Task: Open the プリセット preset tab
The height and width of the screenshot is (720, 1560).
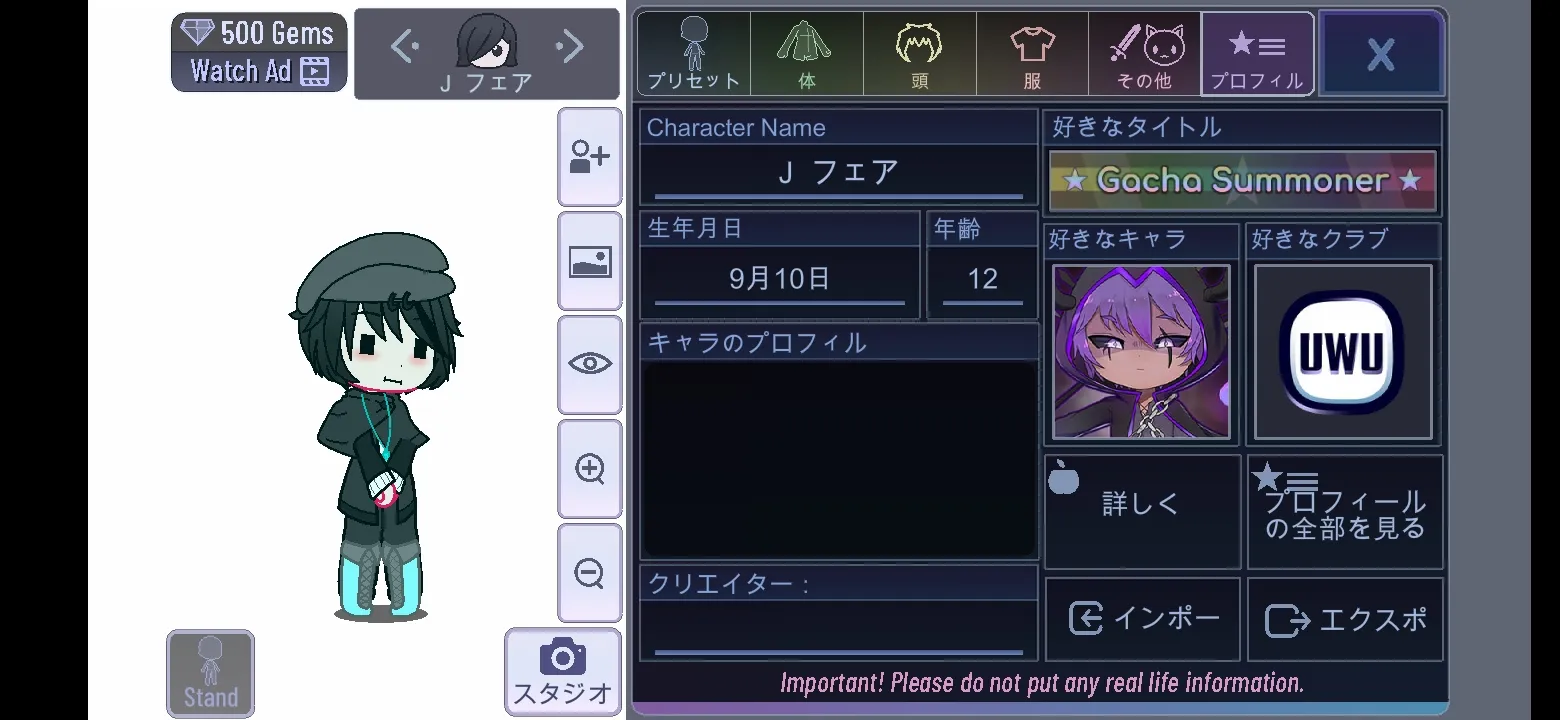Action: pyautogui.click(x=694, y=54)
